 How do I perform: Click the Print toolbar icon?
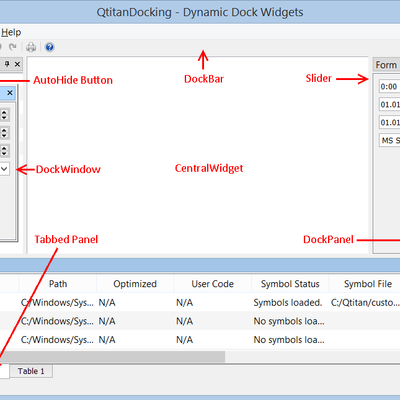(x=31, y=47)
